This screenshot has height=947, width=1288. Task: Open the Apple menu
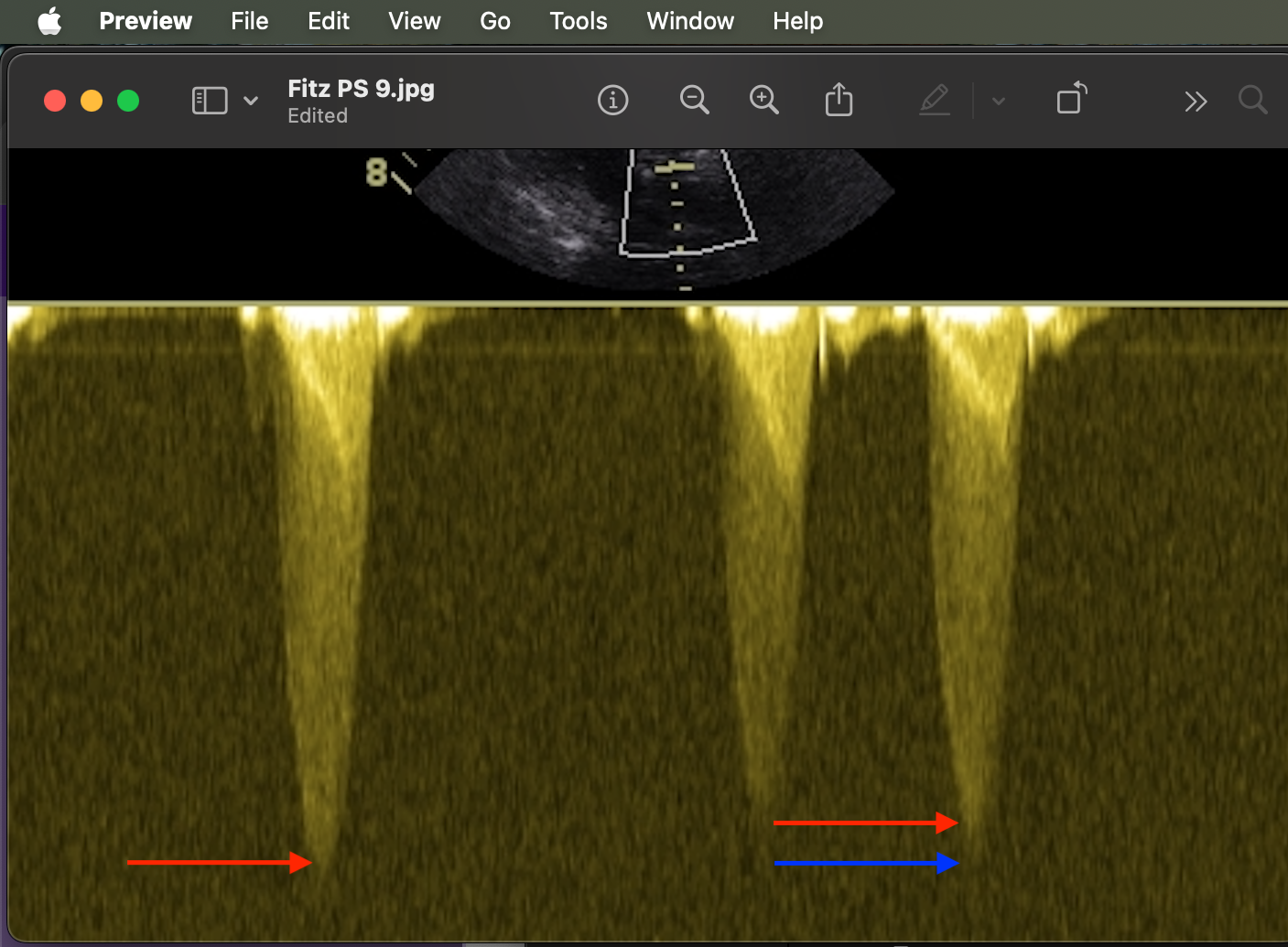(49, 21)
